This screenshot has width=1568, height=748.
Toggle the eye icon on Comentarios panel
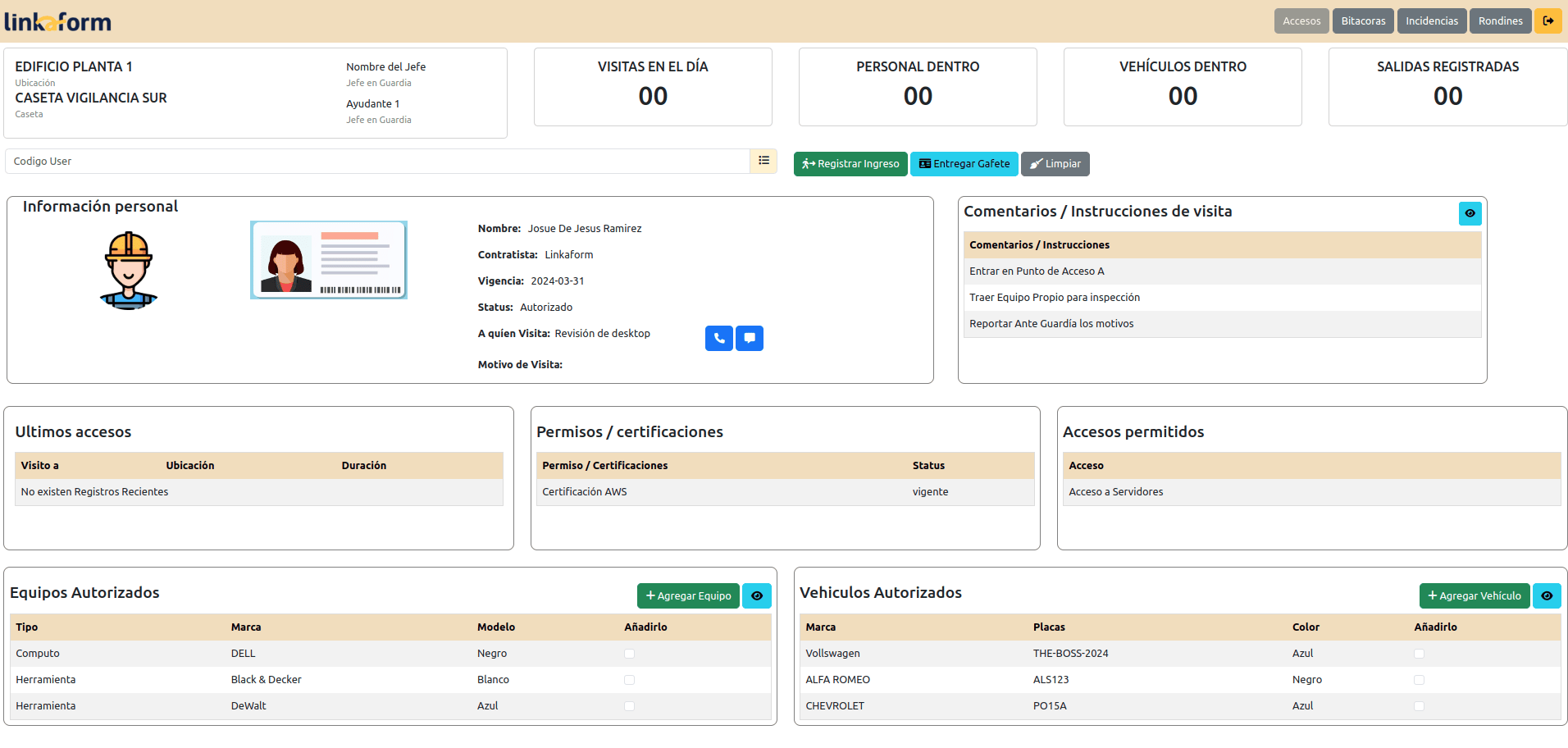tap(1470, 213)
